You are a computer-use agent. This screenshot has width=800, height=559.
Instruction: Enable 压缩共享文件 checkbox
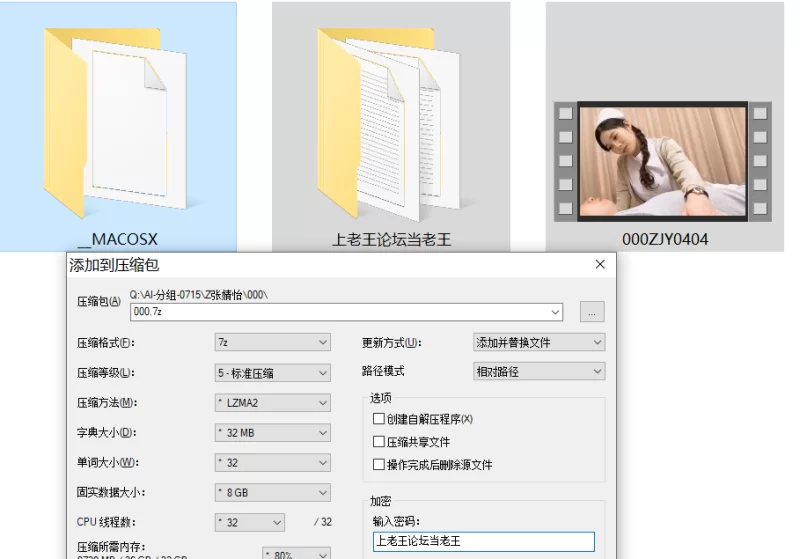coord(379,442)
